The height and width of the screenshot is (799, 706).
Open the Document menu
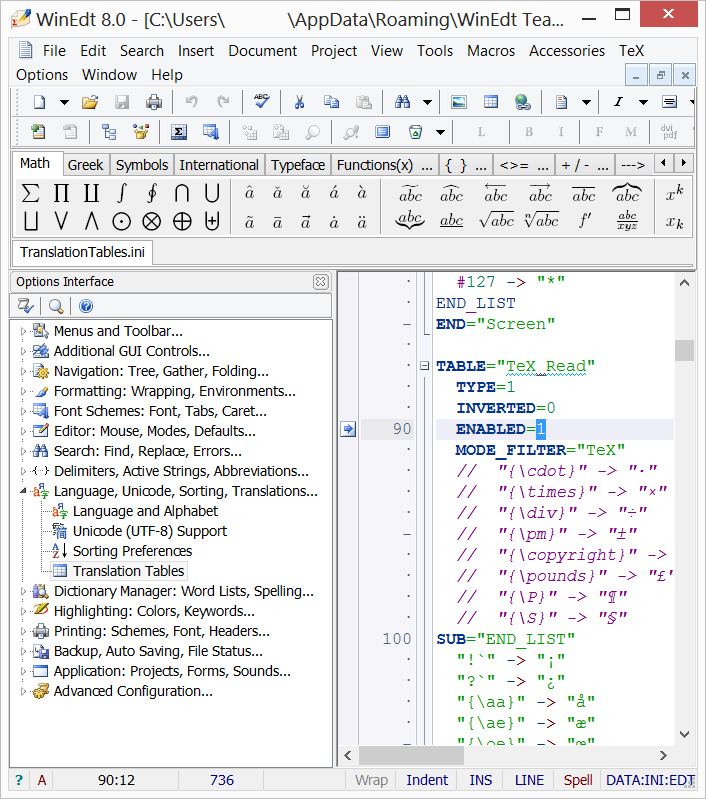(x=263, y=51)
